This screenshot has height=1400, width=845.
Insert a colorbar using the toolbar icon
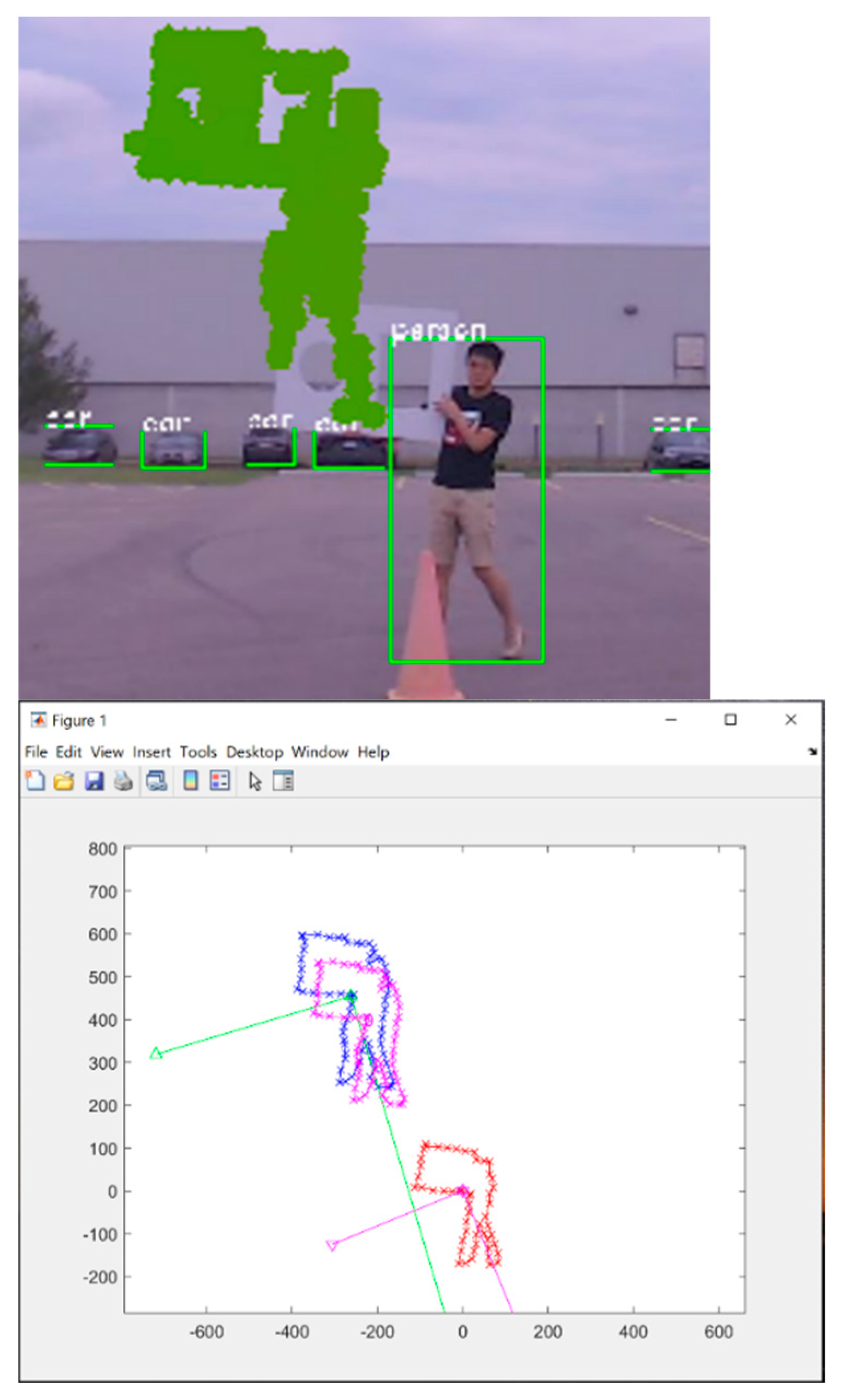coord(191,781)
